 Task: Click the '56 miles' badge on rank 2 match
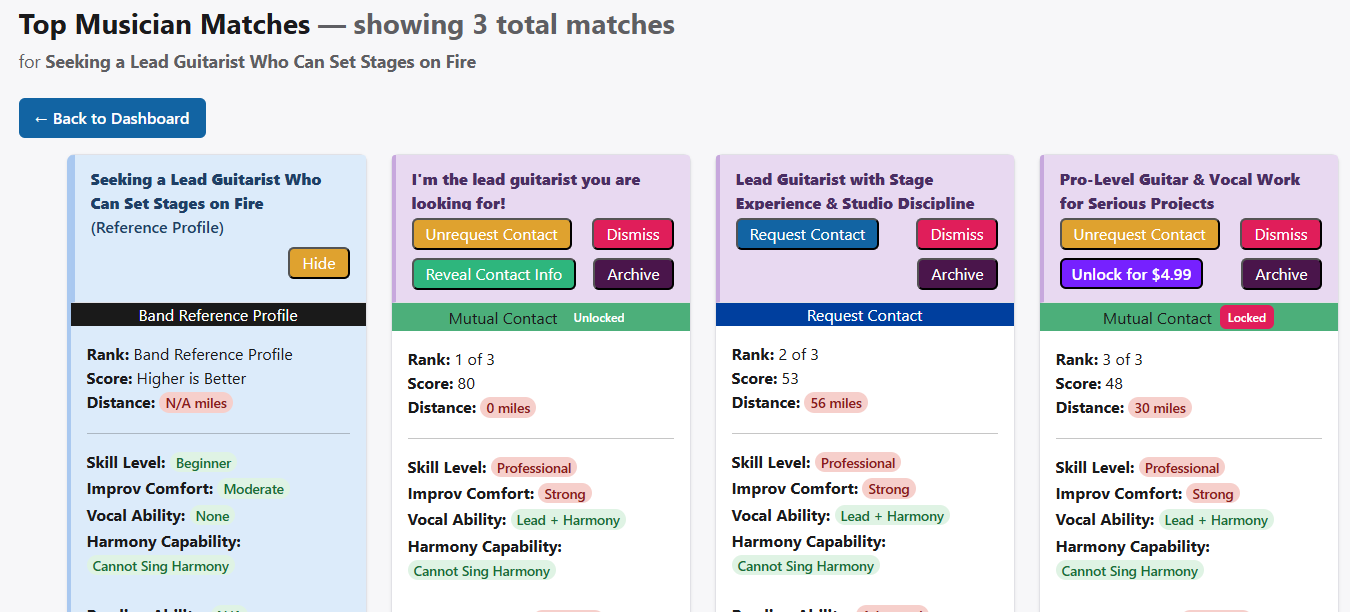(836, 402)
